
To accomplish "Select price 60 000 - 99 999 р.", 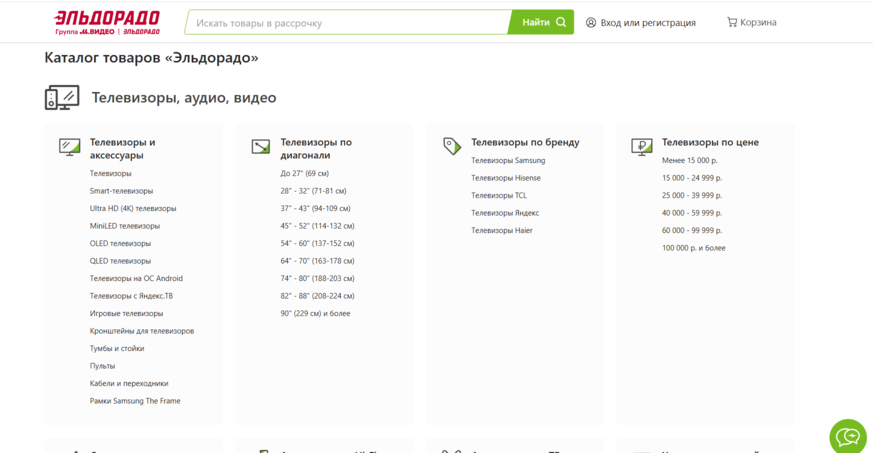I will tap(692, 230).
